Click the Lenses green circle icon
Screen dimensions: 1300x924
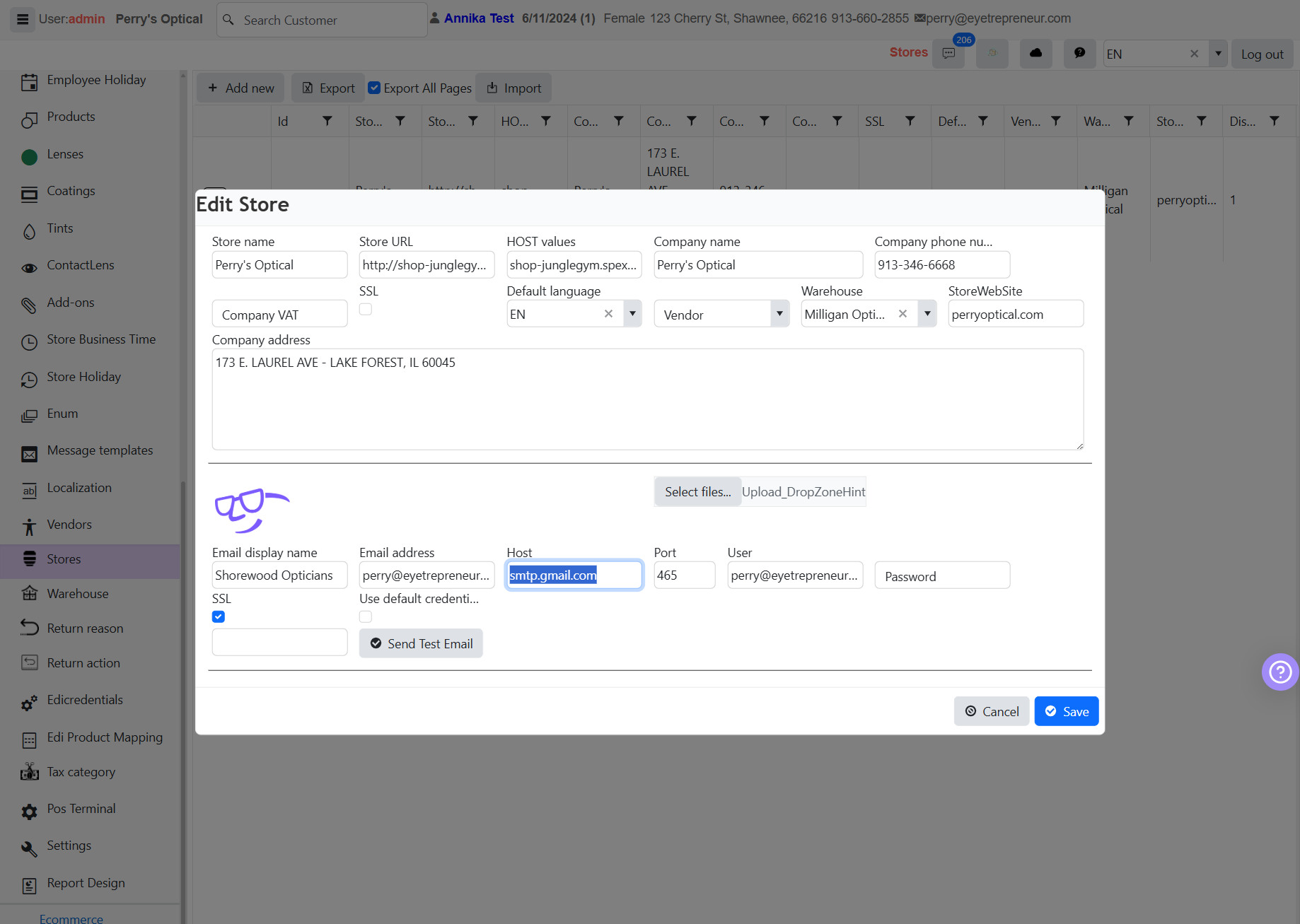(29, 156)
